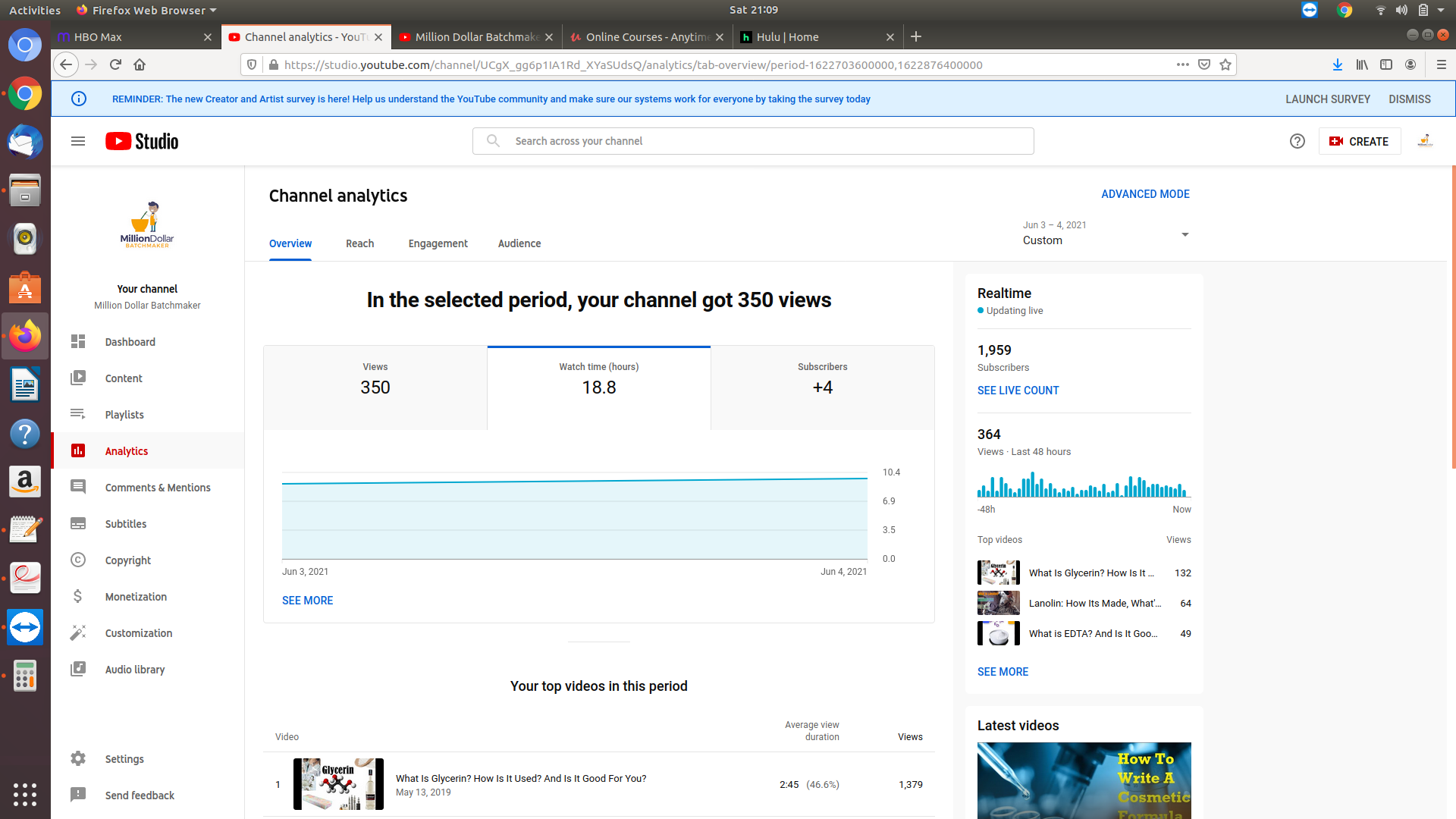Screen dimensions: 1456x819
Task: Expand the system tray status menu arrow
Action: click(x=1441, y=10)
